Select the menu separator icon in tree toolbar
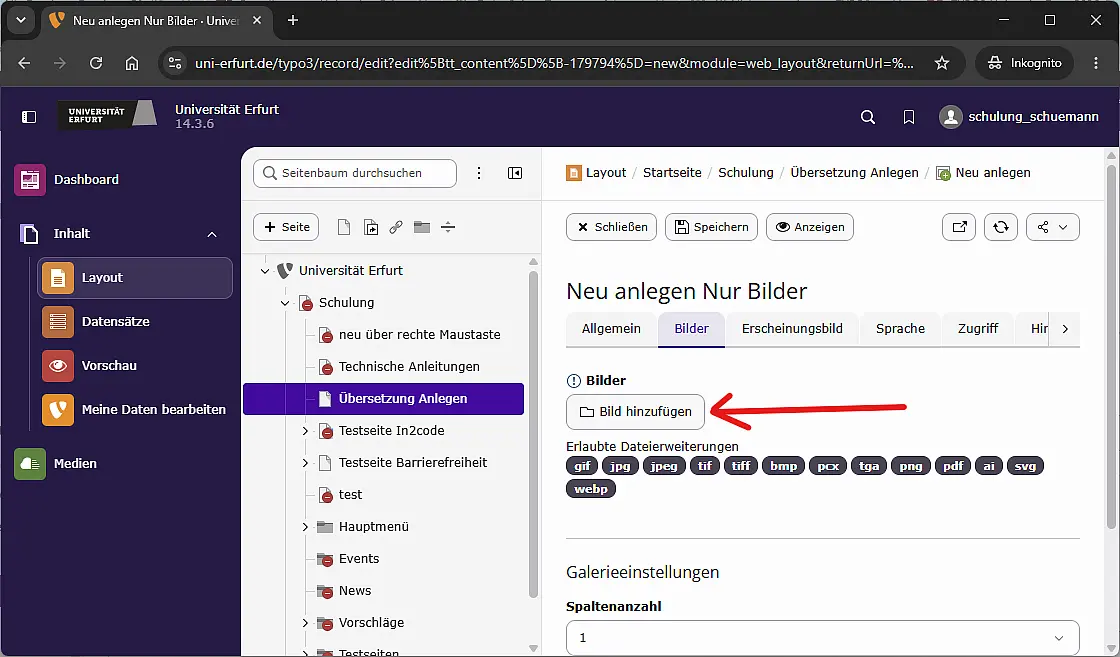1120x657 pixels. click(448, 227)
